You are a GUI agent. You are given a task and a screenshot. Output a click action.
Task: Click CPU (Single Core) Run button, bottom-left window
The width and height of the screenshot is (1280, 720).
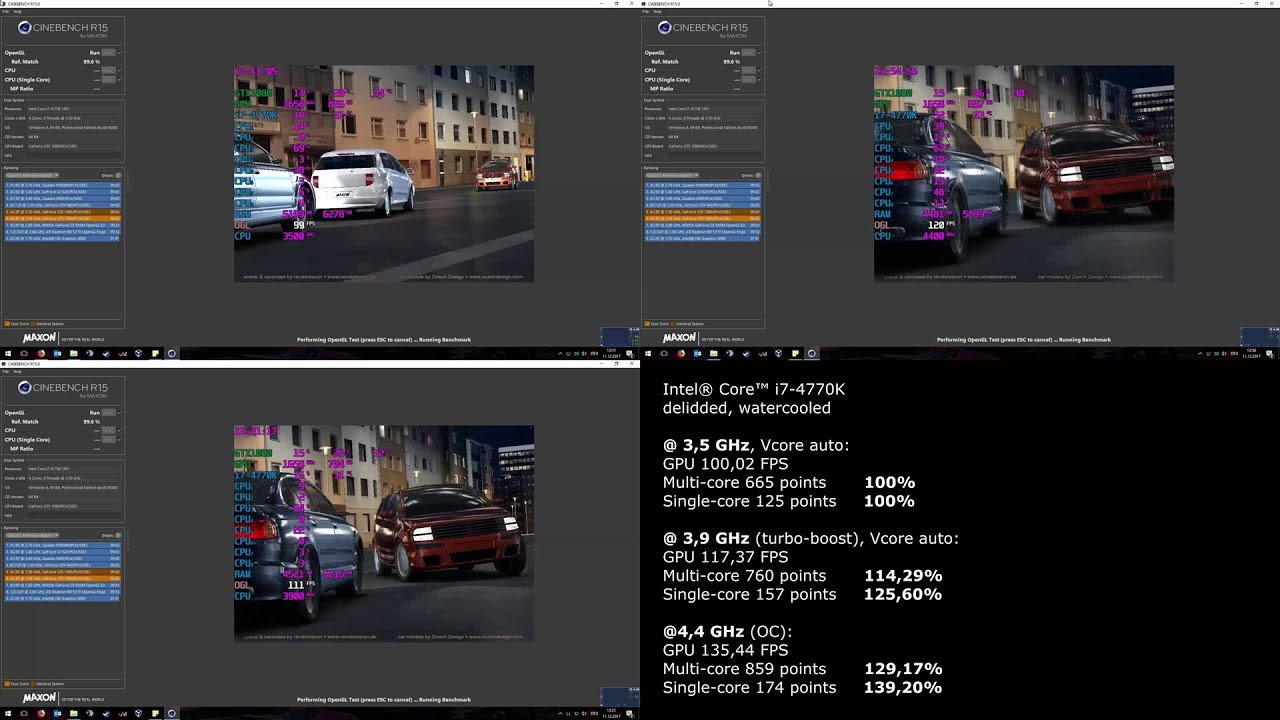tap(108, 440)
